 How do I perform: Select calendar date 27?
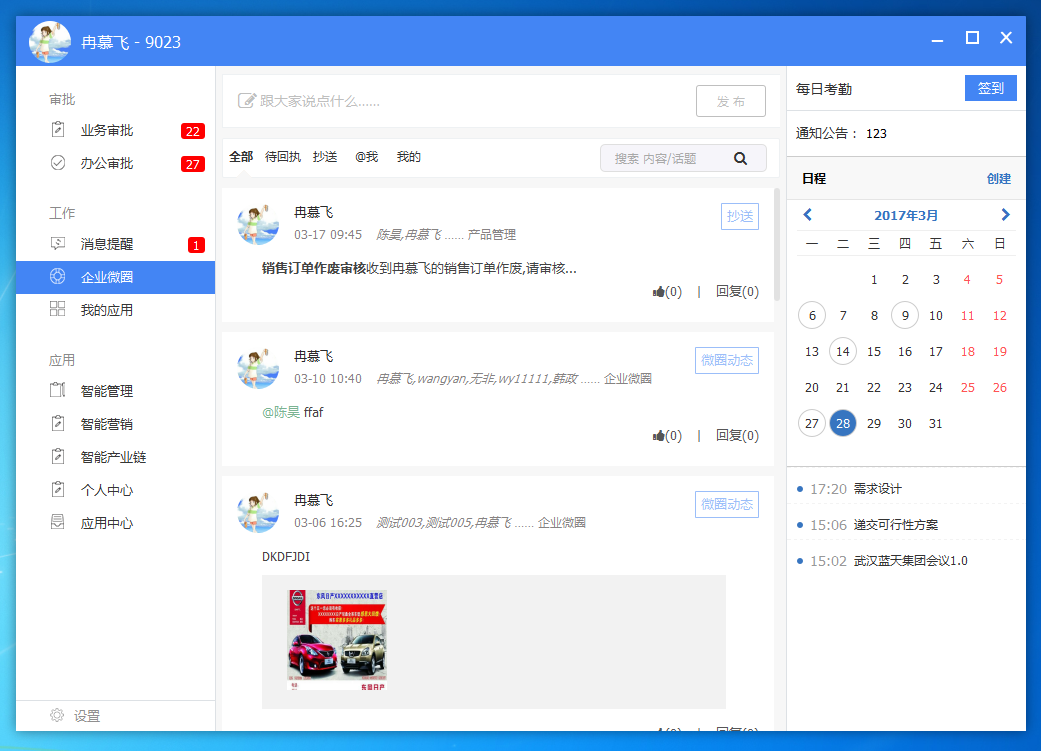(812, 423)
